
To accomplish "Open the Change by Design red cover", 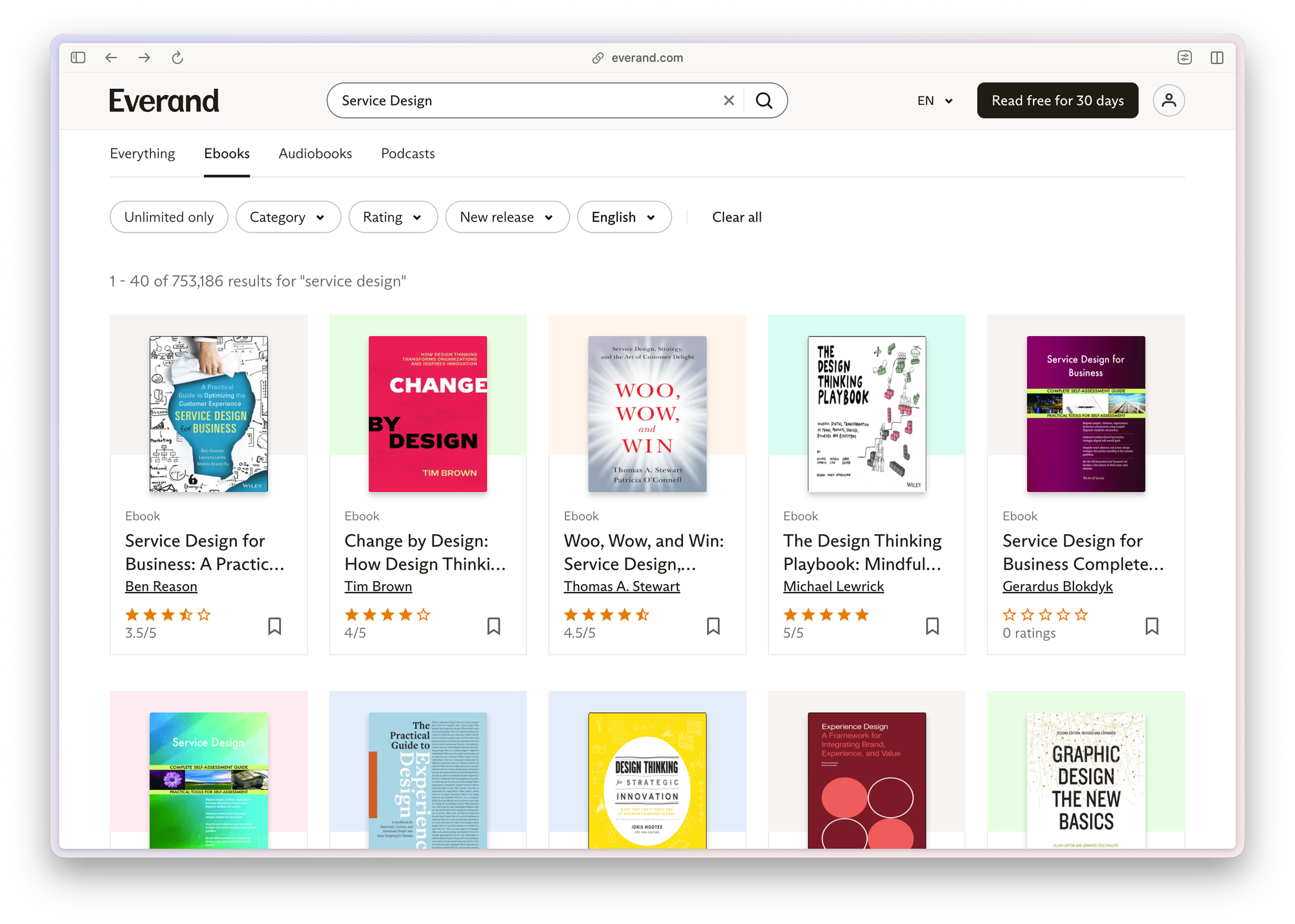I will [428, 414].
